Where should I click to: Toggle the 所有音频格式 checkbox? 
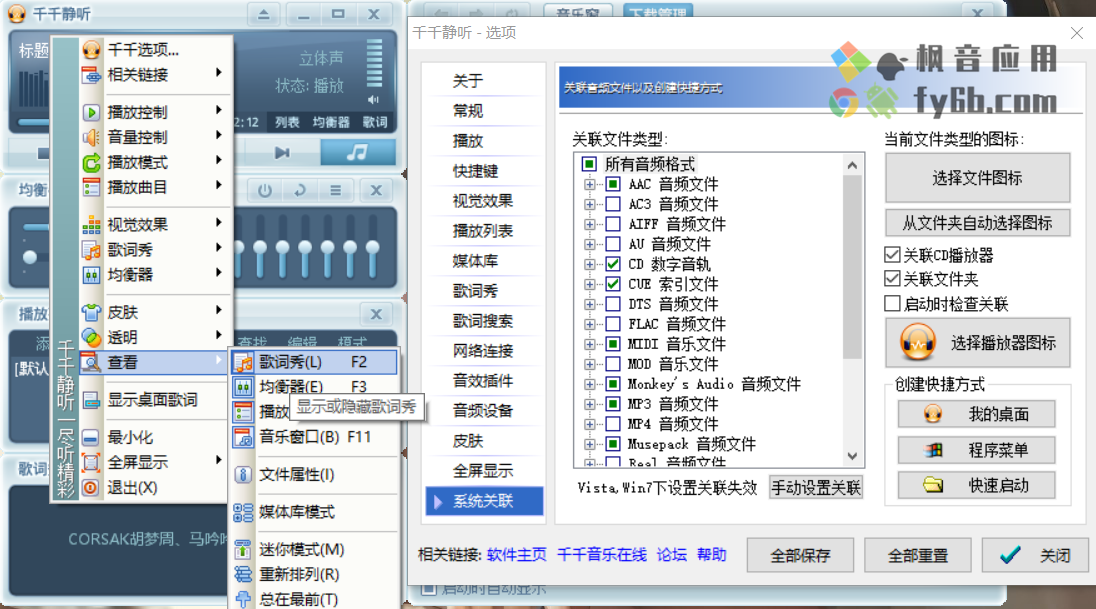tap(589, 164)
